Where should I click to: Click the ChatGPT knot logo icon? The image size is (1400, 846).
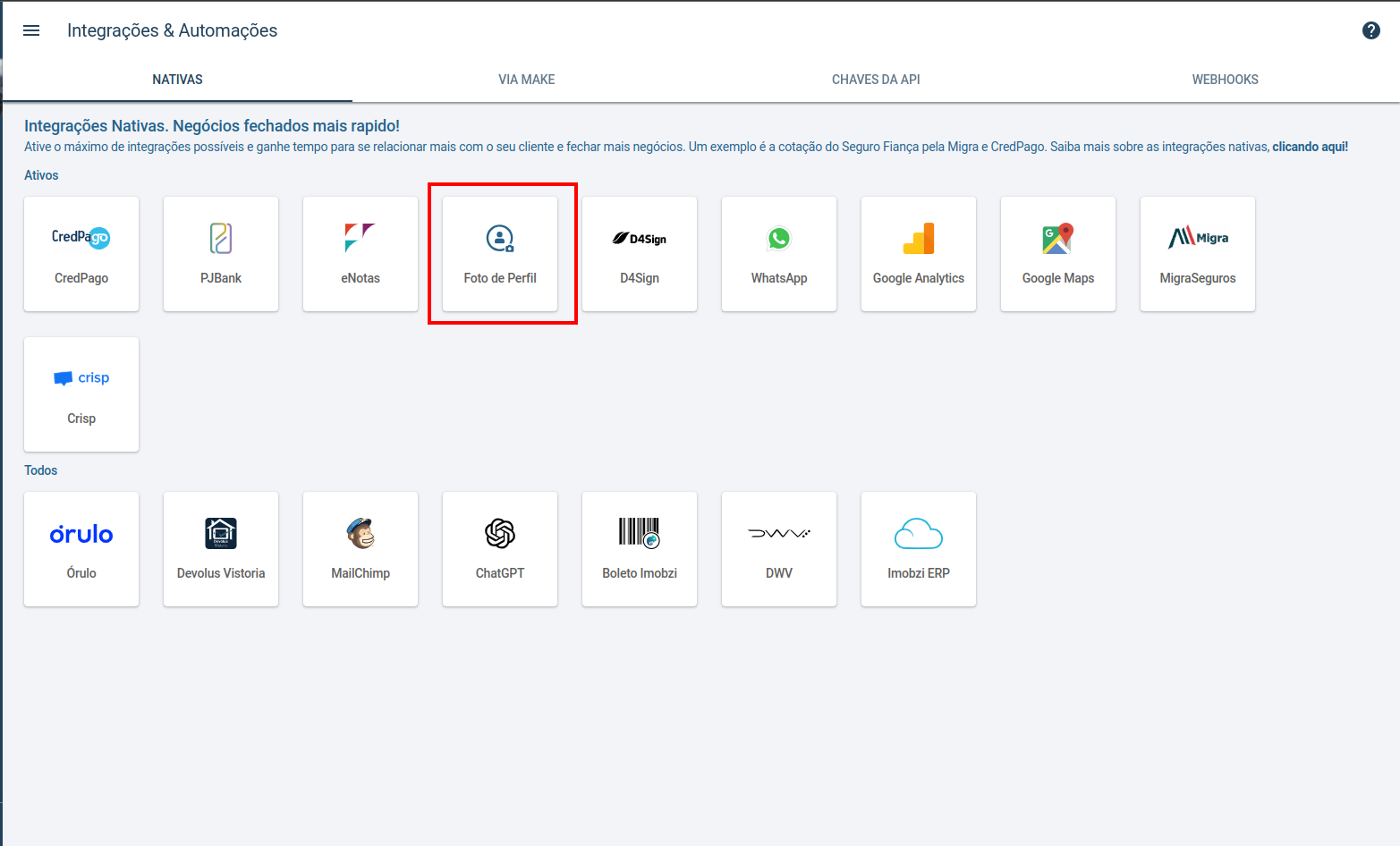coord(500,534)
